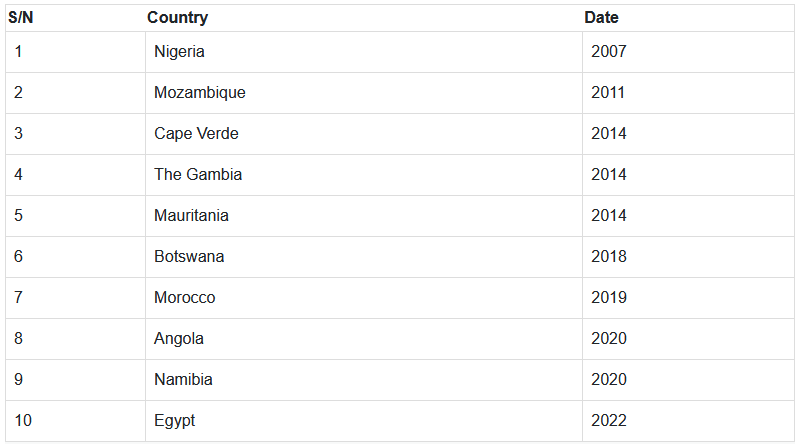The width and height of the screenshot is (801, 444).
Task: Select serial number 10 cell
Action: point(23,421)
